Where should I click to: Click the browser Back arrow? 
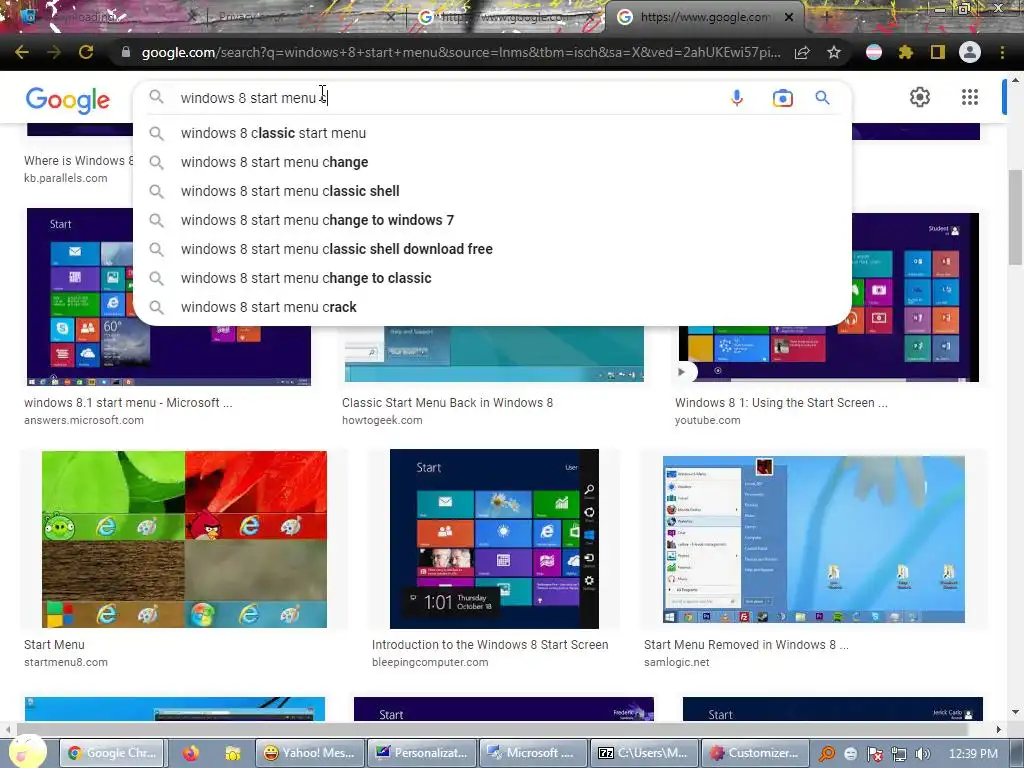click(x=22, y=52)
